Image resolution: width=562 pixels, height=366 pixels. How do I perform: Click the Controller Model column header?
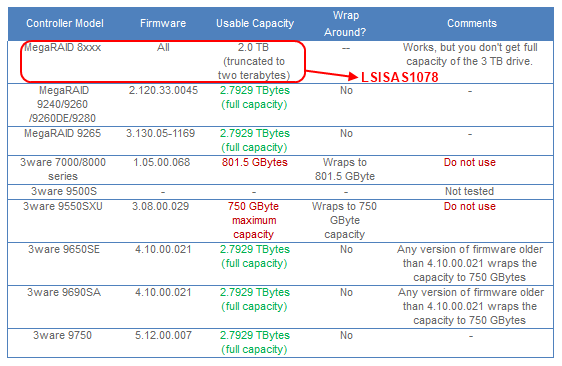click(65, 24)
